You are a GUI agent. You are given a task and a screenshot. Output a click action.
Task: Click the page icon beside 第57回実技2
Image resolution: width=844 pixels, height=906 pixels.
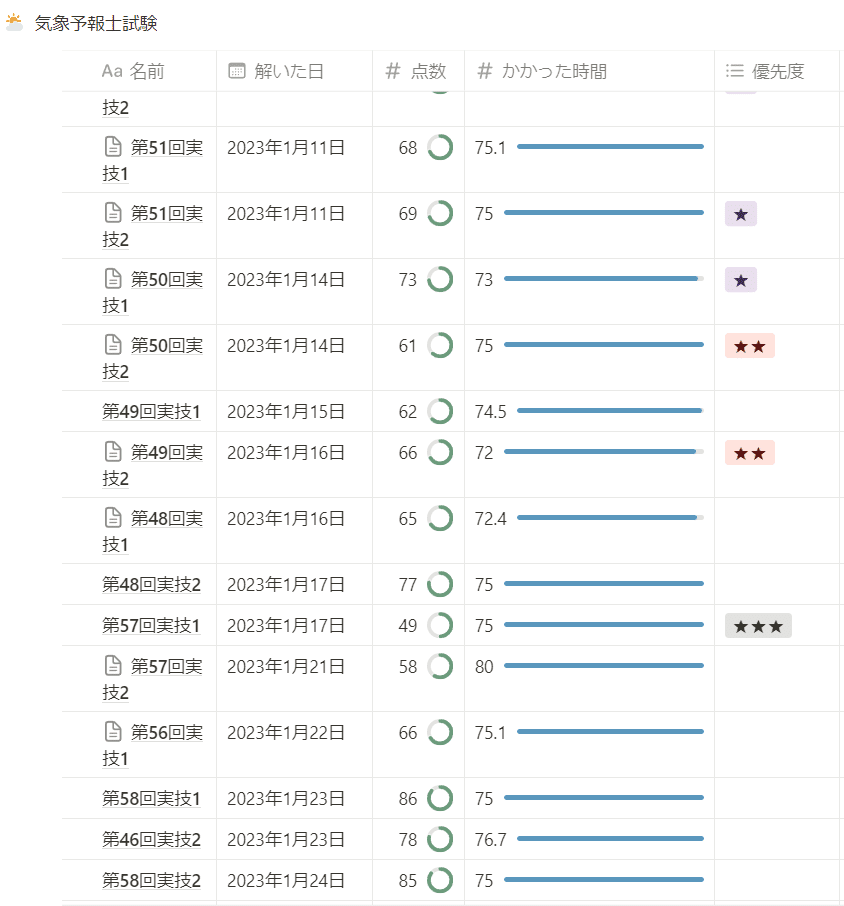tap(113, 666)
